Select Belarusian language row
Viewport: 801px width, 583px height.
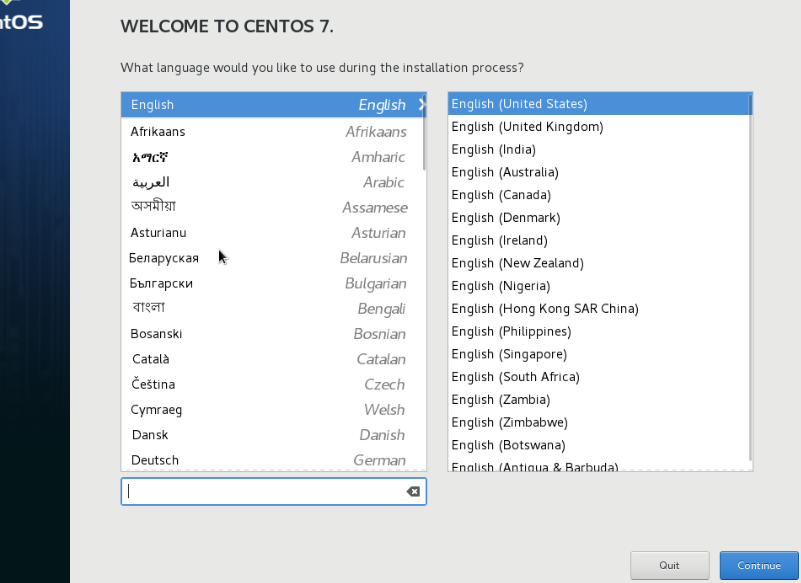point(273,258)
